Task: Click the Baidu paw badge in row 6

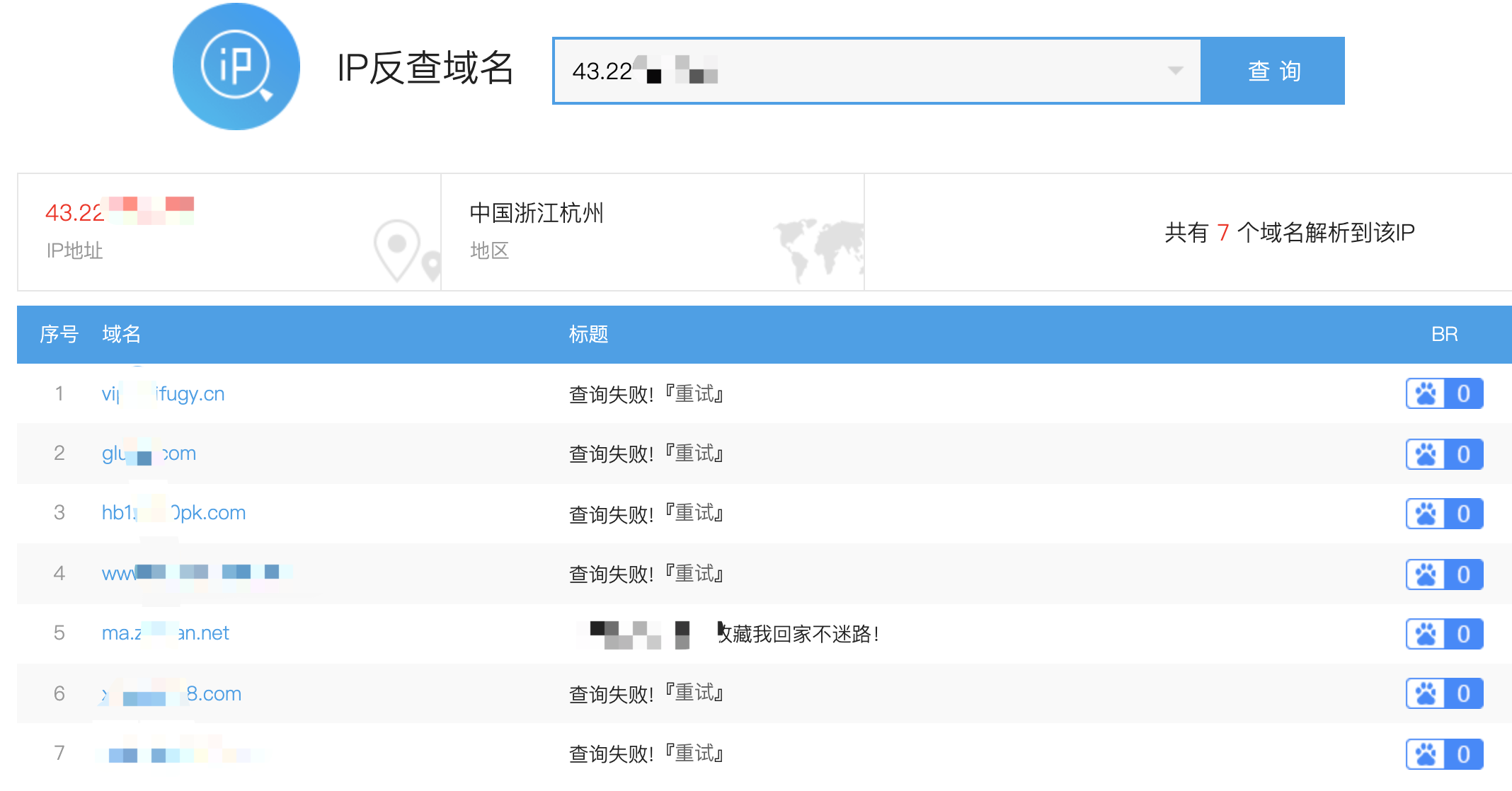Action: click(x=1443, y=693)
